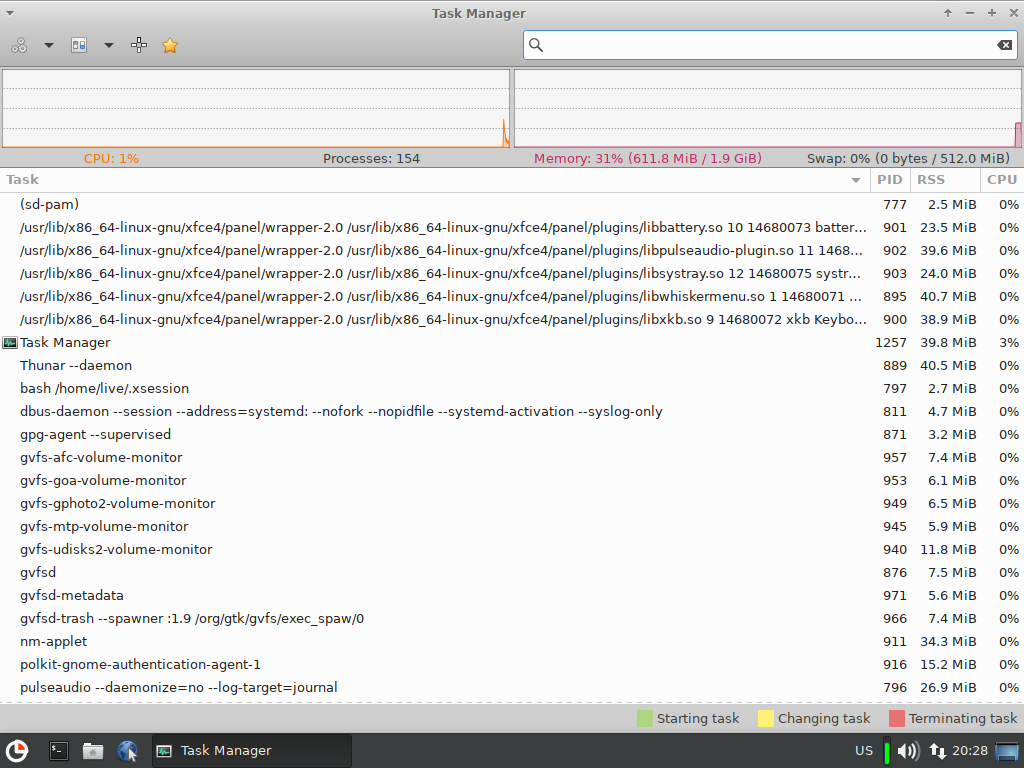Screen dimensions: 1024x768
Task: Click the Processes: 154 status label
Action: pyautogui.click(x=371, y=158)
